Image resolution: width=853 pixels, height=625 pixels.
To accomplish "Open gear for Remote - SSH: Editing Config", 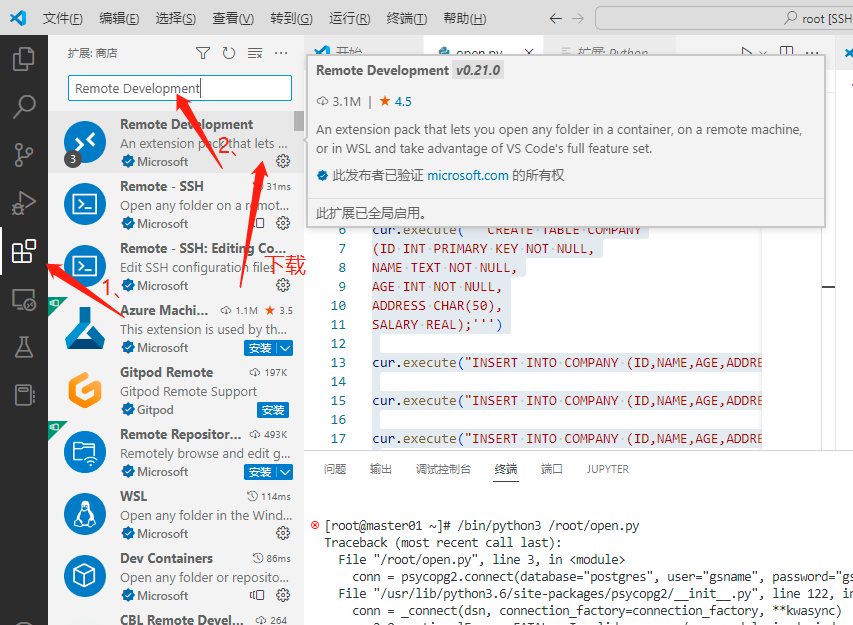I will pyautogui.click(x=283, y=285).
